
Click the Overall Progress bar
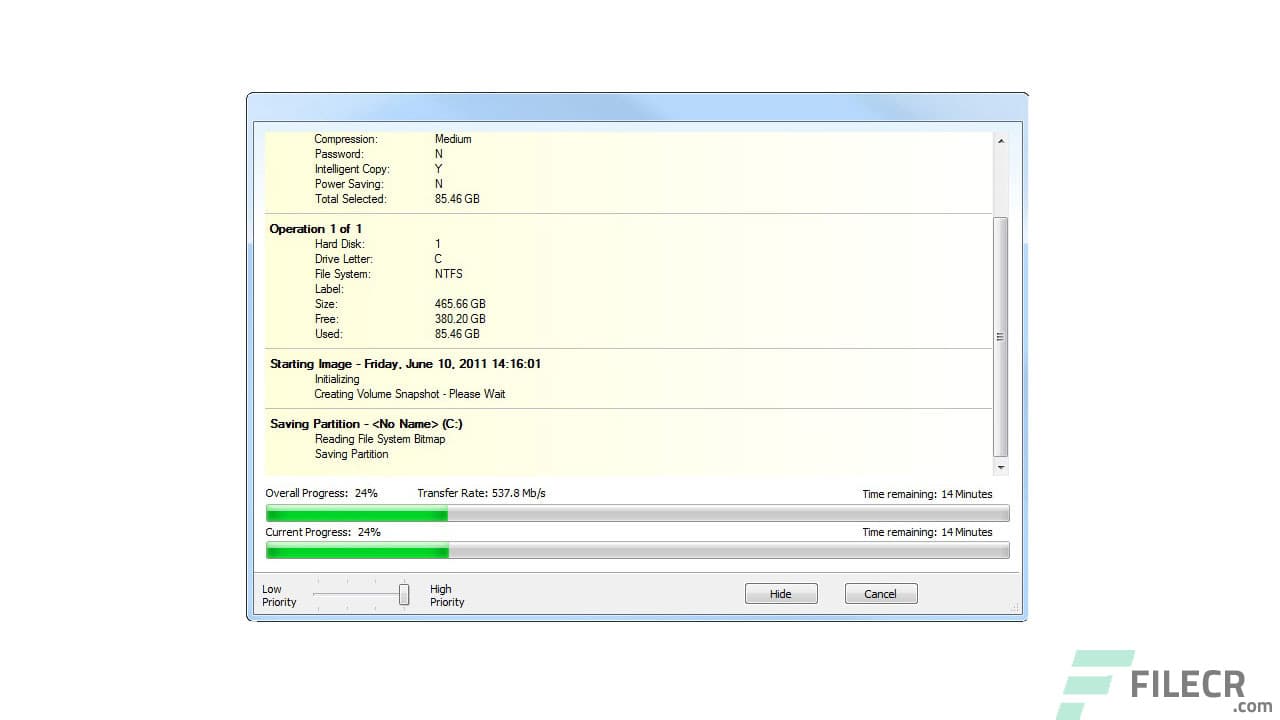[637, 513]
